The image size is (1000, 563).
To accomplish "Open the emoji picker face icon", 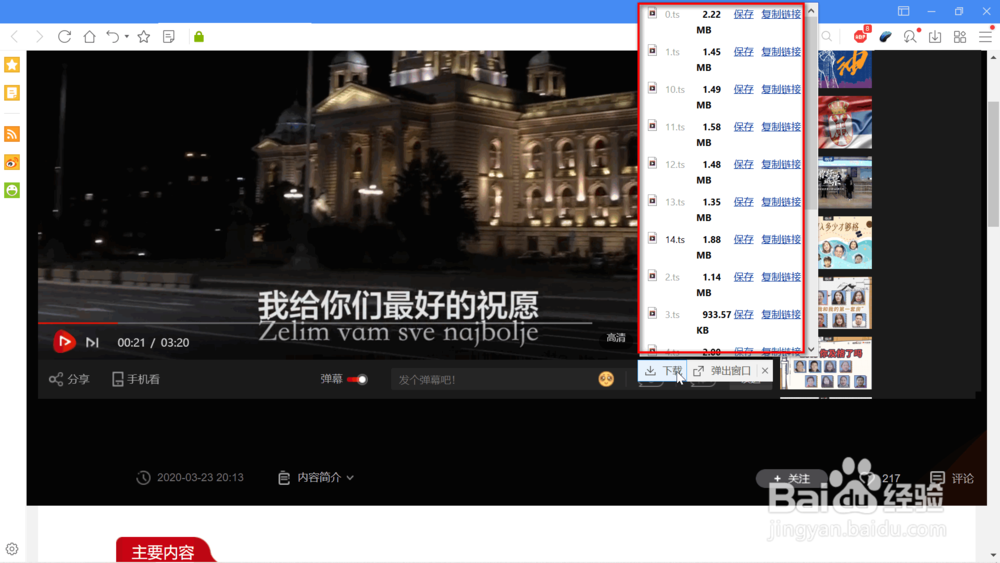I will (x=606, y=379).
